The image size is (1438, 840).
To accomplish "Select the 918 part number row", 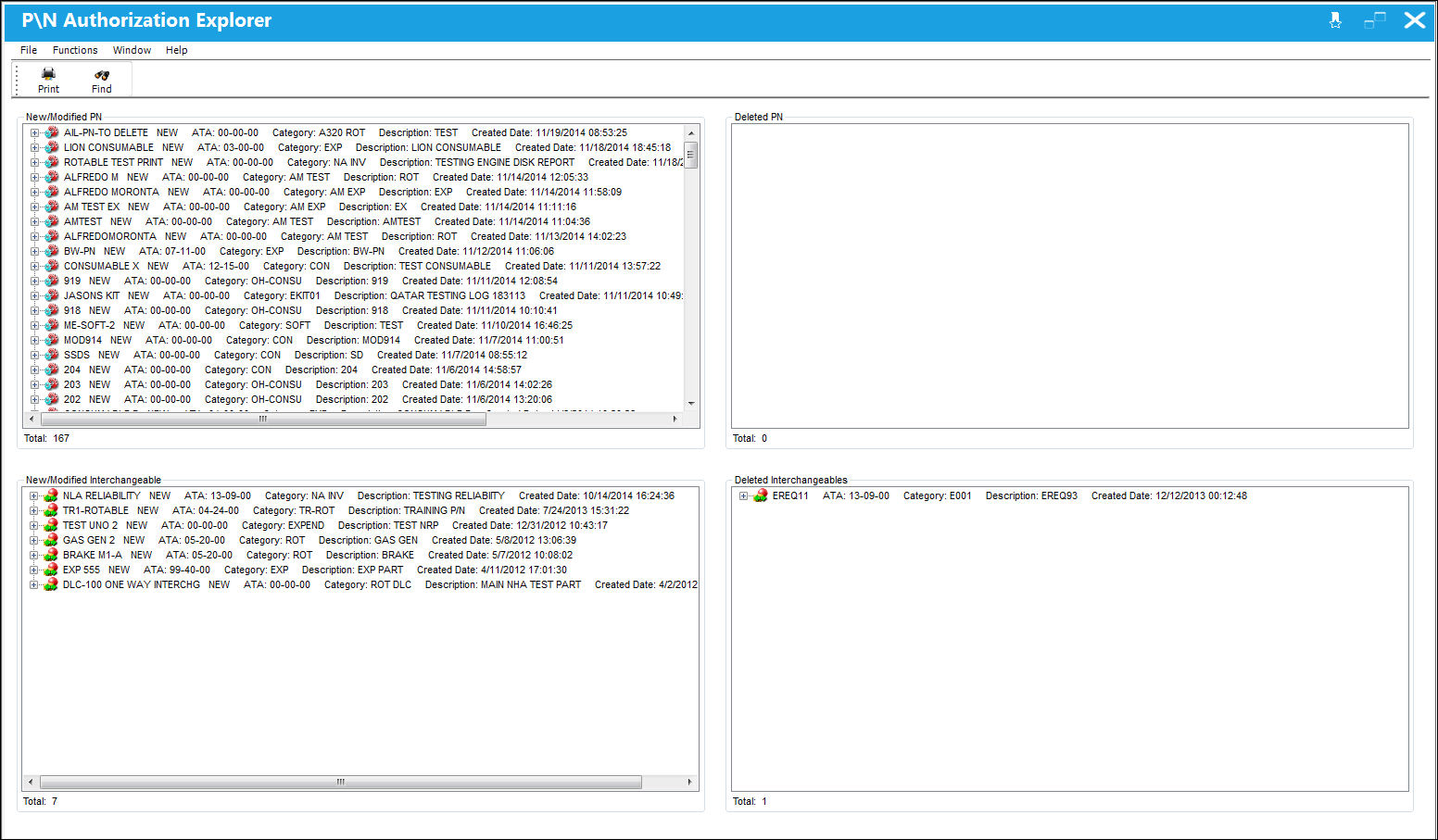I will [x=310, y=310].
